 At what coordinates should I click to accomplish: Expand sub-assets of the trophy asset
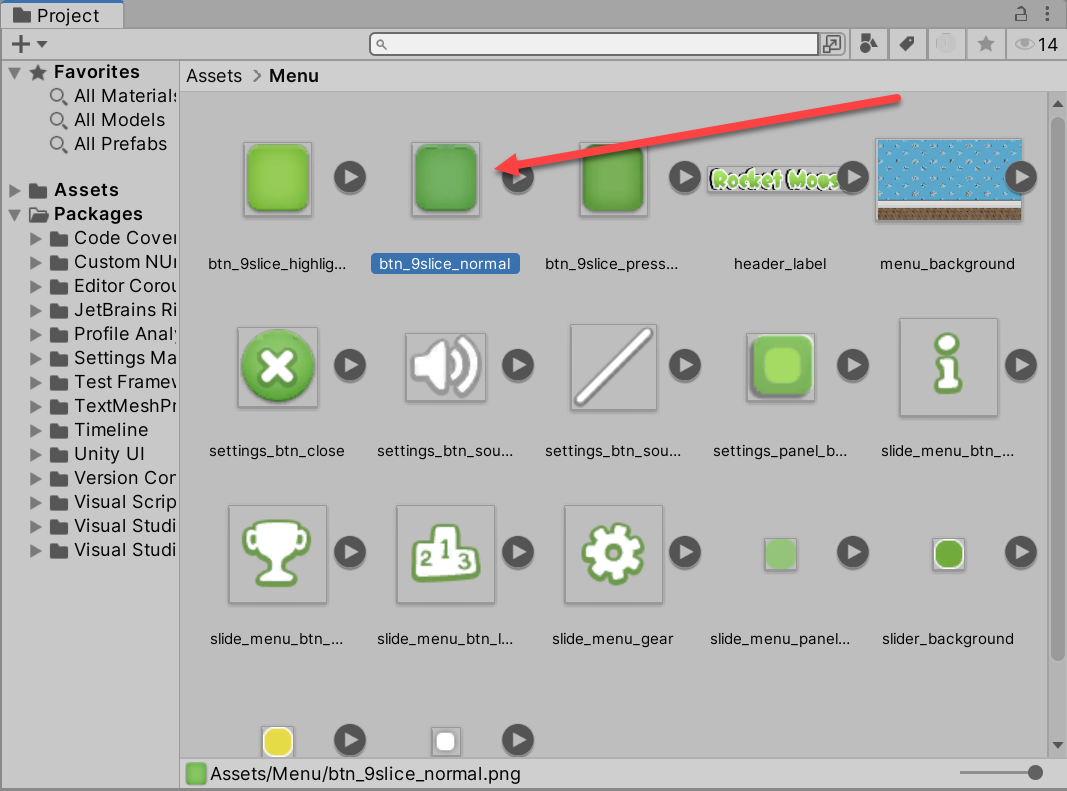(x=350, y=552)
